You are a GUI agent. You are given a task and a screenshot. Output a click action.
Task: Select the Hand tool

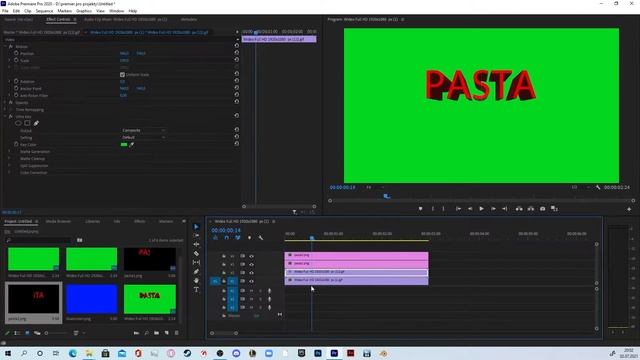196,280
